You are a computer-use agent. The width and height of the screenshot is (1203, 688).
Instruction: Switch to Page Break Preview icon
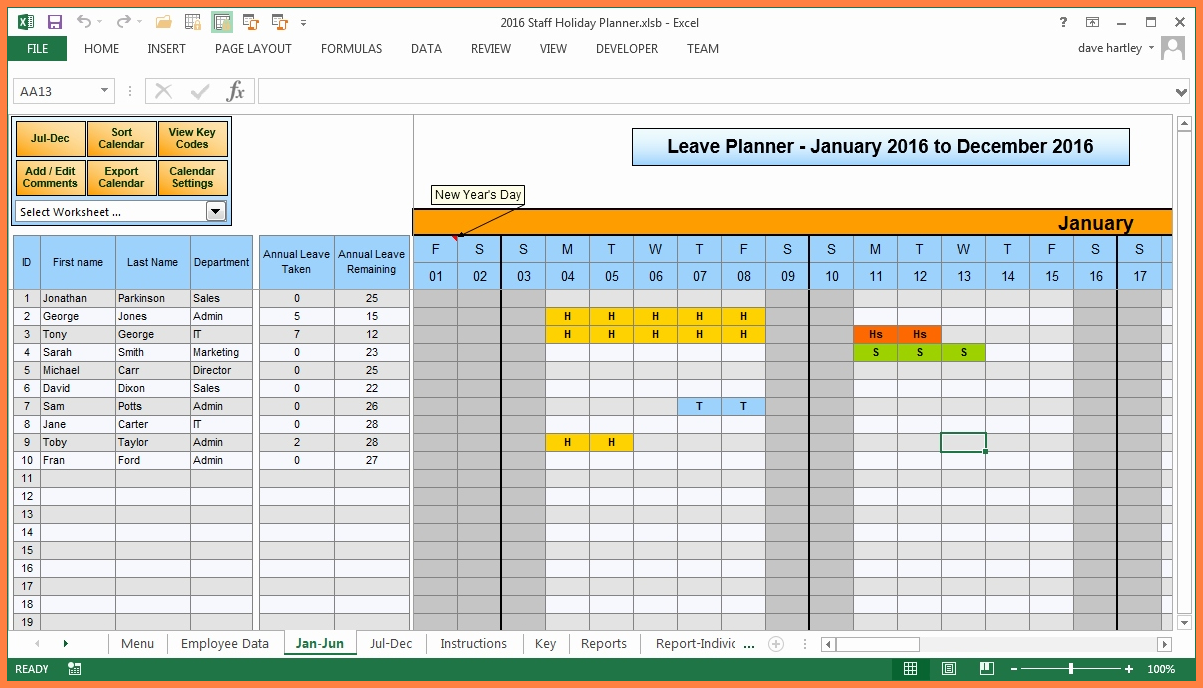click(x=986, y=669)
